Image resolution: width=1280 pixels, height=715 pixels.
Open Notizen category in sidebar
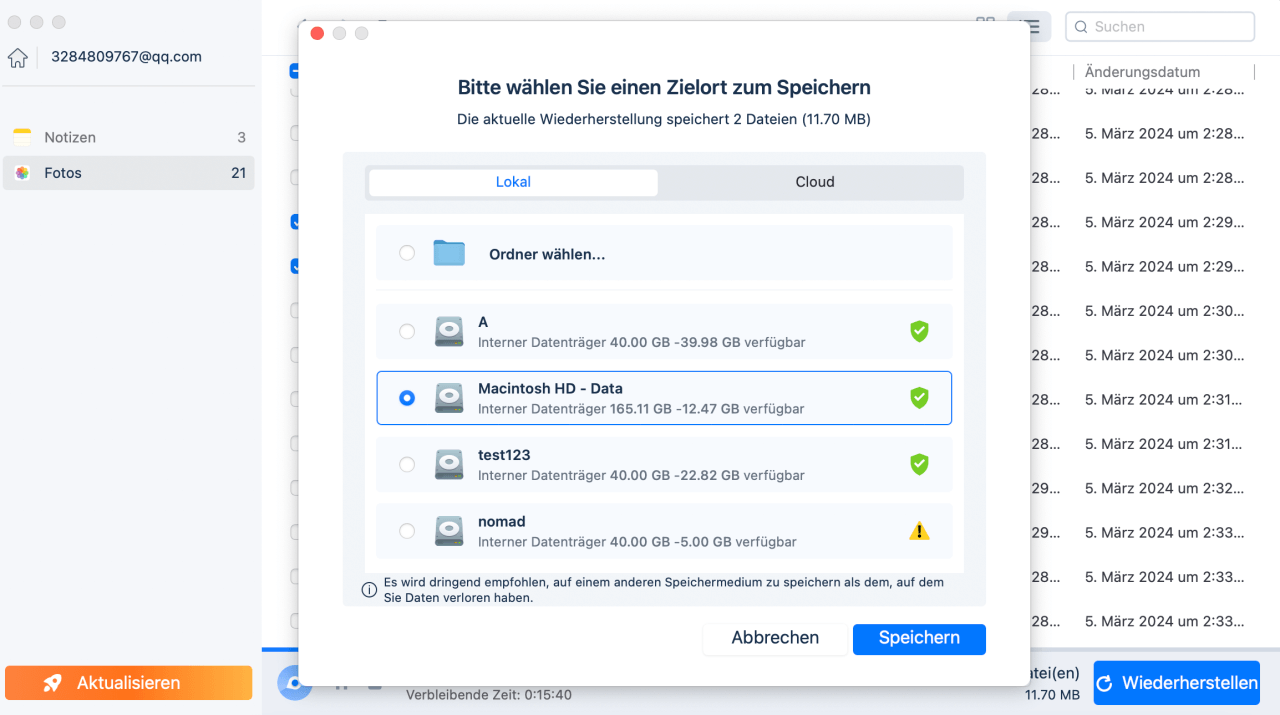(x=128, y=137)
